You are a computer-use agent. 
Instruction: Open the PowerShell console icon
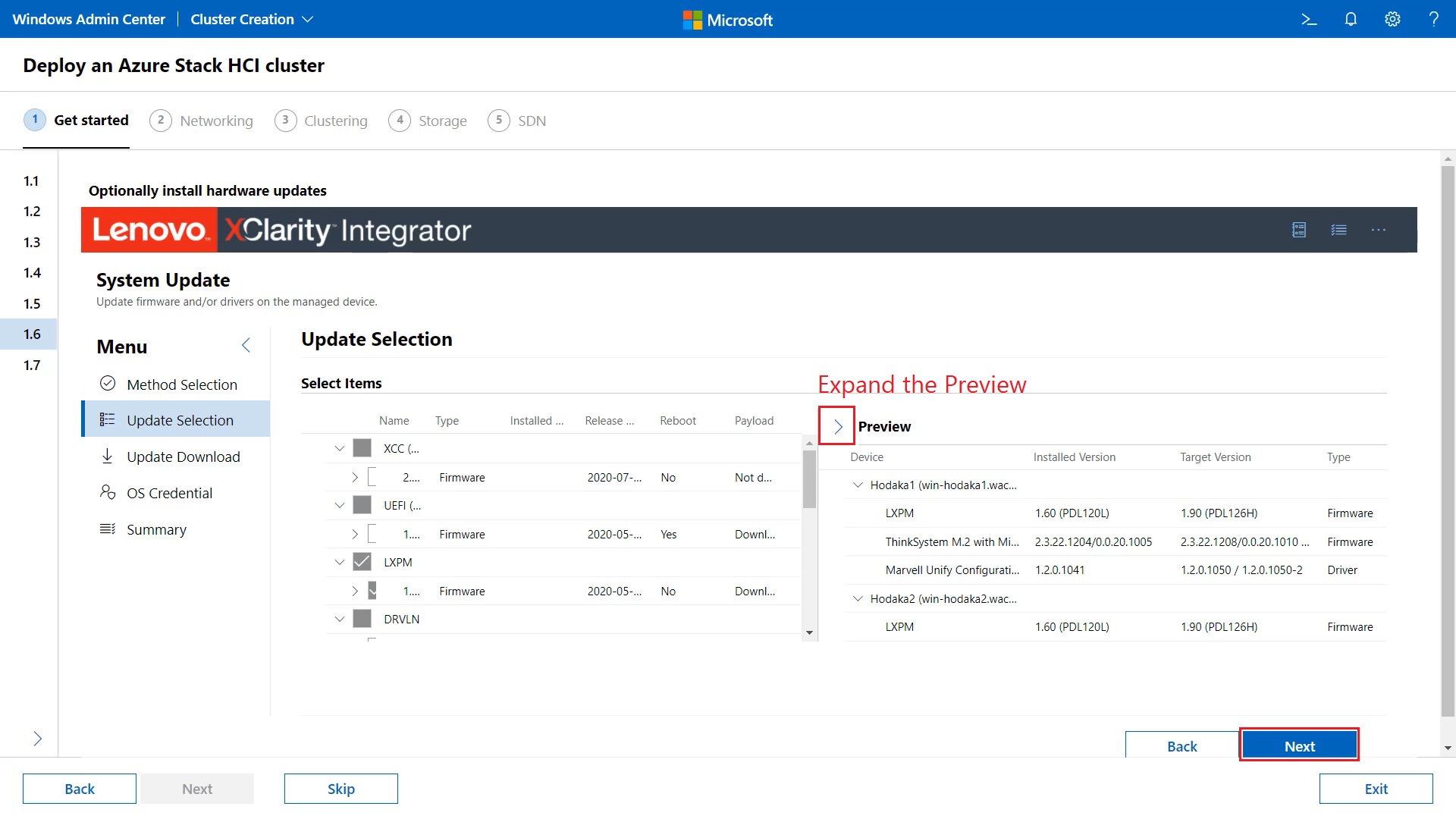click(1310, 19)
